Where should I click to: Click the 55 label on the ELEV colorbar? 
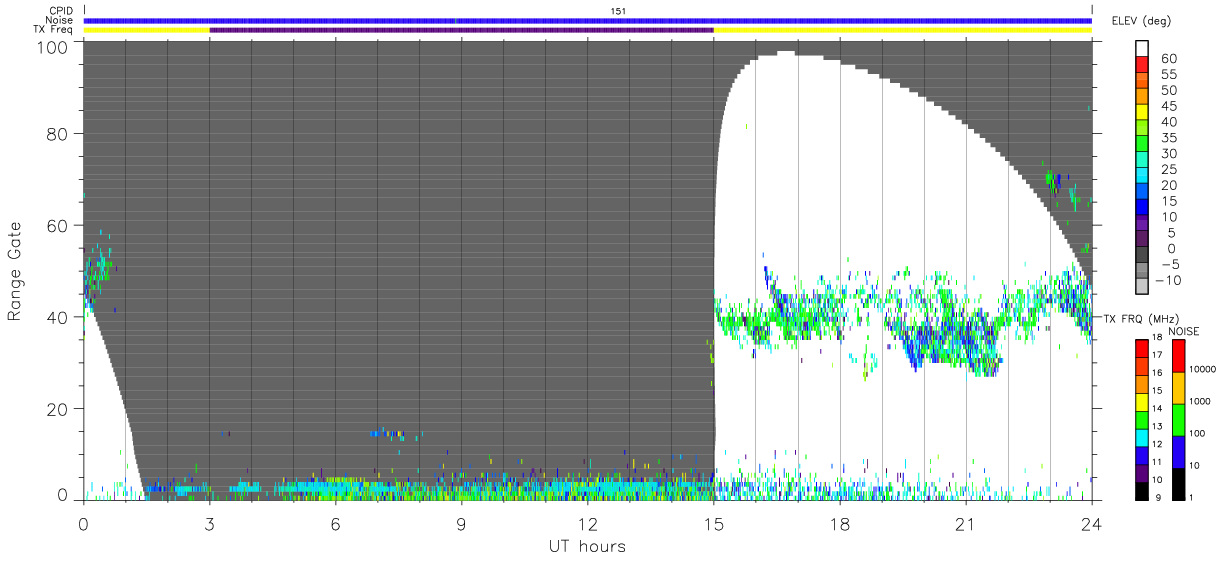click(x=1169, y=75)
